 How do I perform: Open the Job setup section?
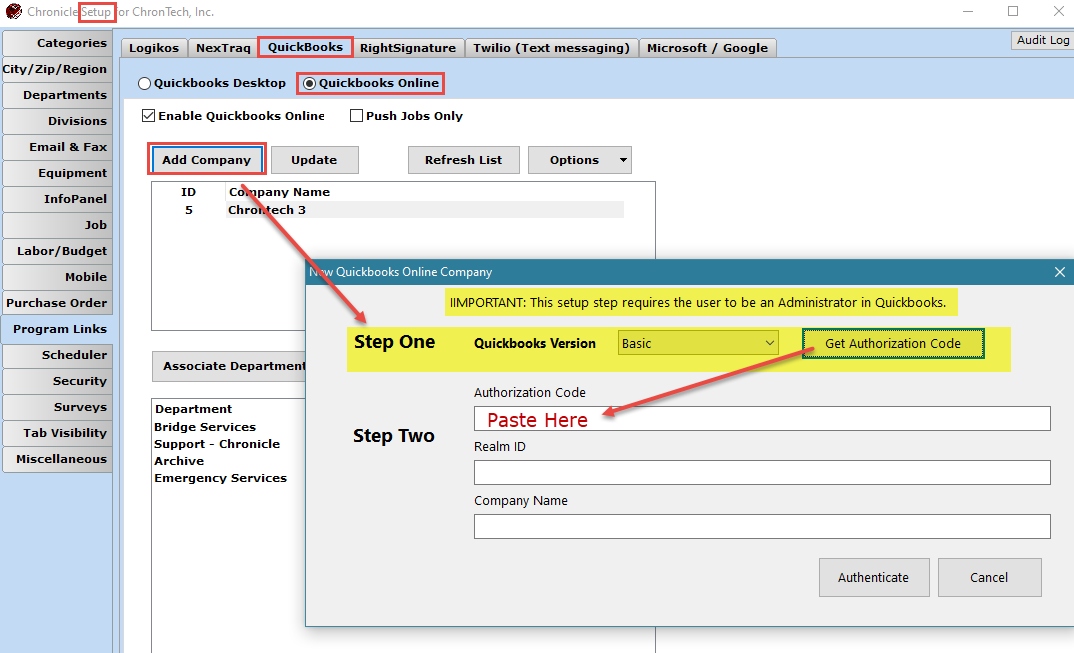(x=57, y=225)
